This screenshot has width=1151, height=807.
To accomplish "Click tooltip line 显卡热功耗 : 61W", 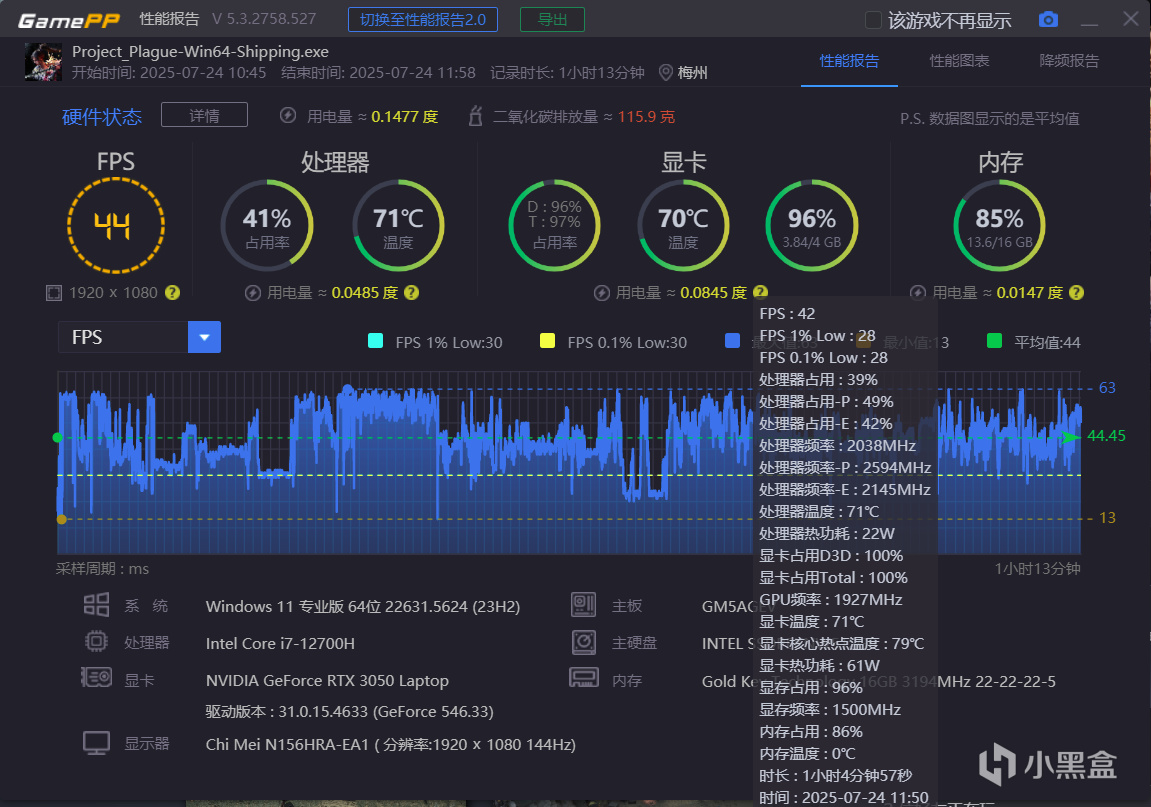I will (x=819, y=666).
